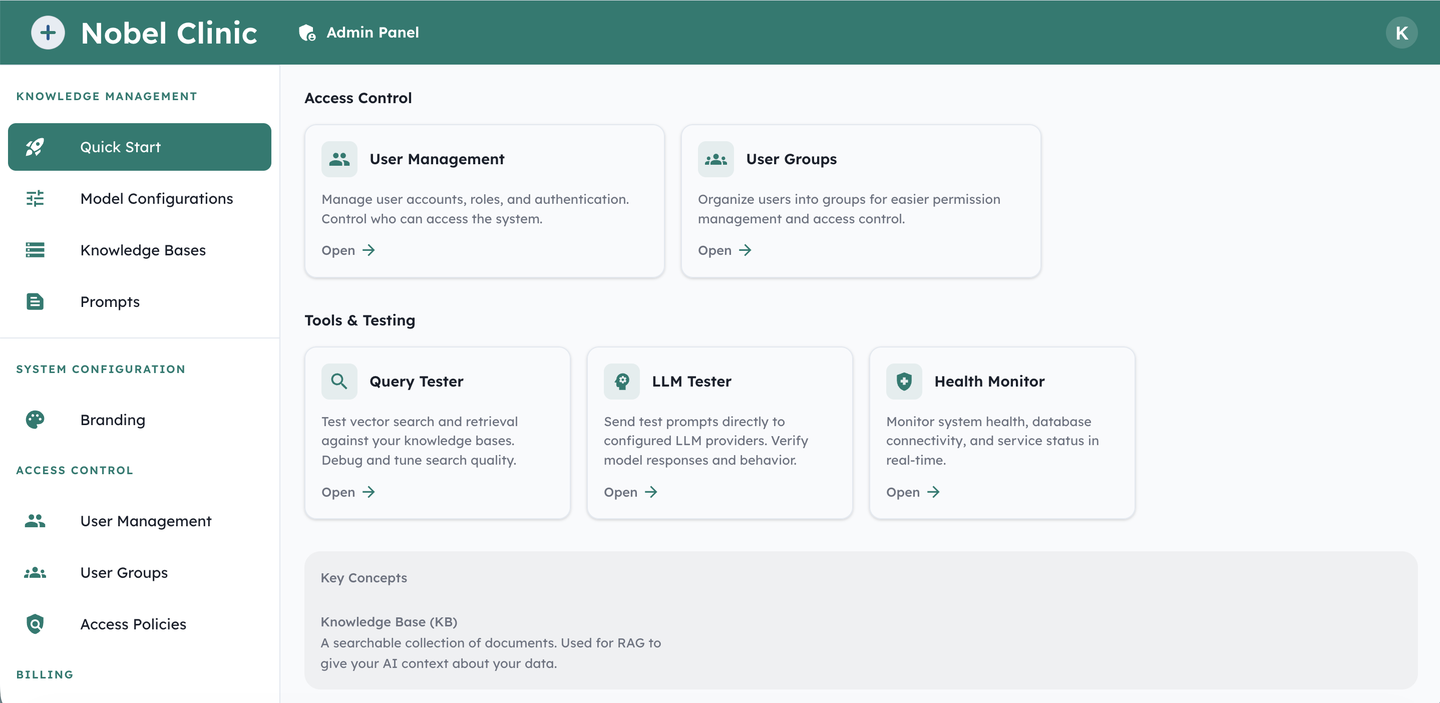This screenshot has height=703, width=1440.
Task: Open sidebar User Management label
Action: tap(146, 521)
